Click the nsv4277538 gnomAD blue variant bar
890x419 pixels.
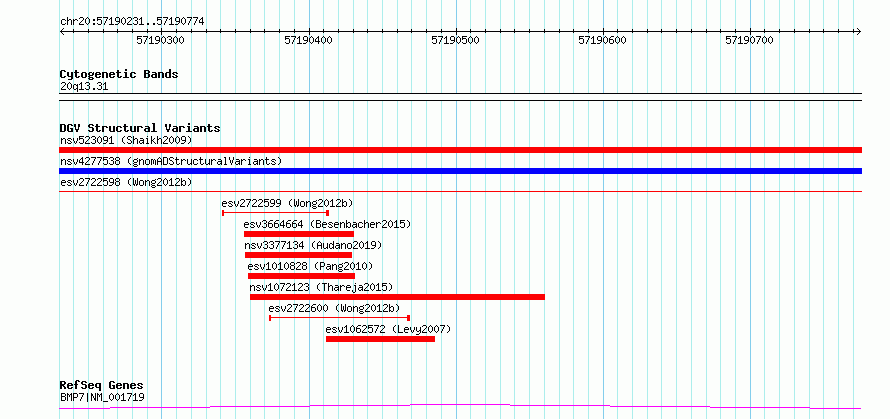tap(460, 171)
